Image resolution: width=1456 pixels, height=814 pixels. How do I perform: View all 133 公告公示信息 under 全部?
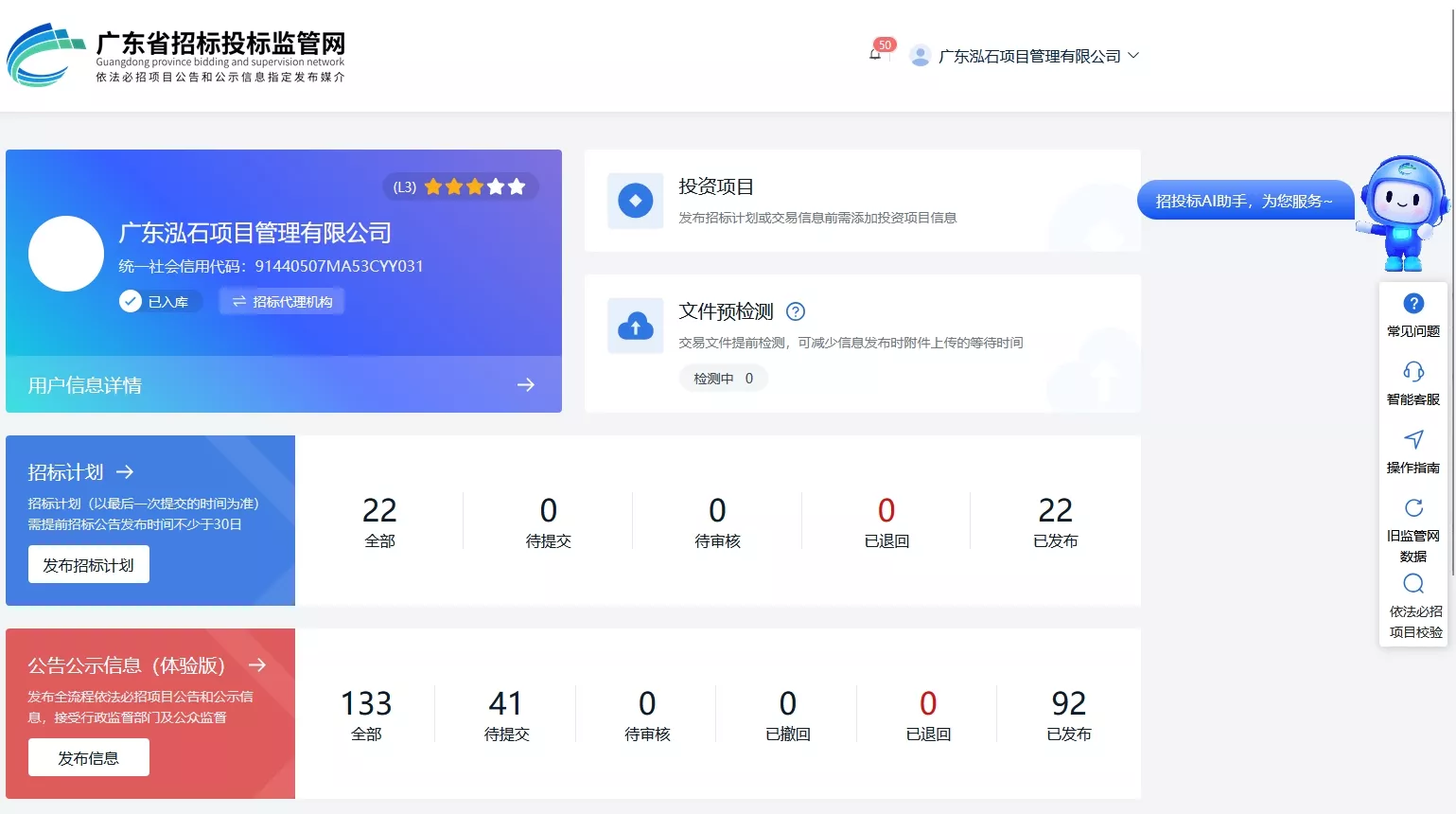coord(366,714)
